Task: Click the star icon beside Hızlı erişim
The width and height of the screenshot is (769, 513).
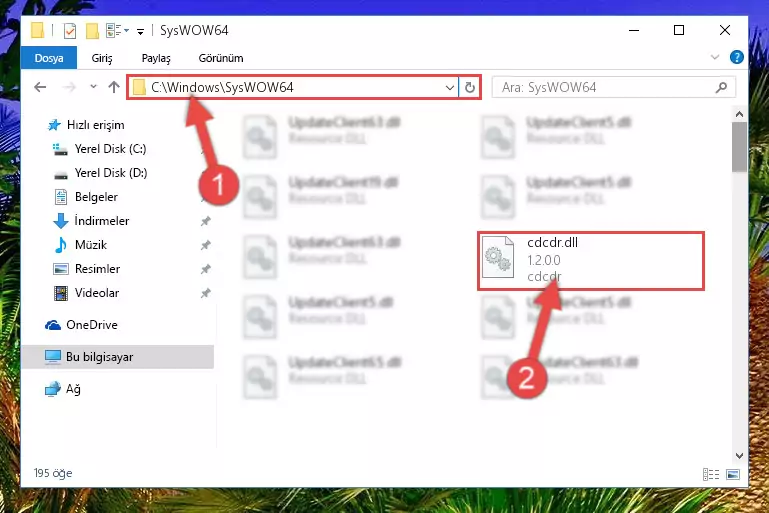Action: click(54, 125)
